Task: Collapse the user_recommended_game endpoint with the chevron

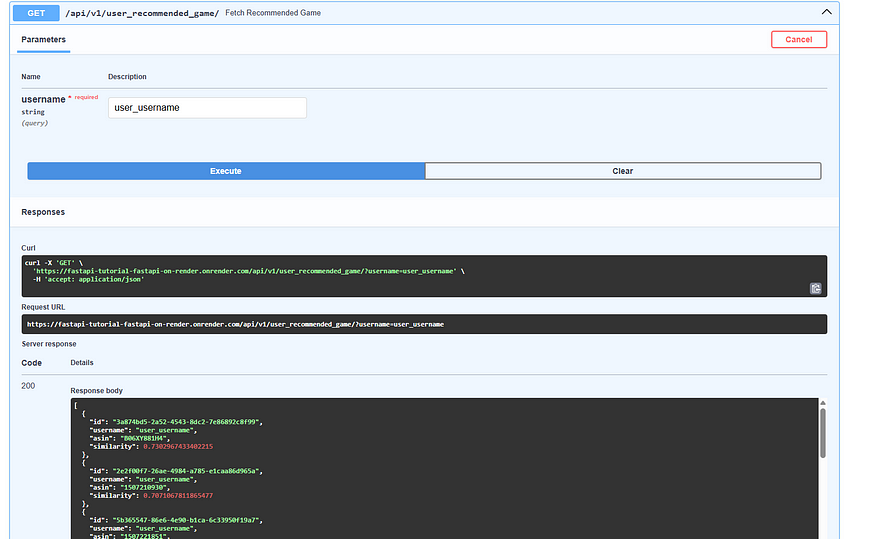Action: [826, 12]
